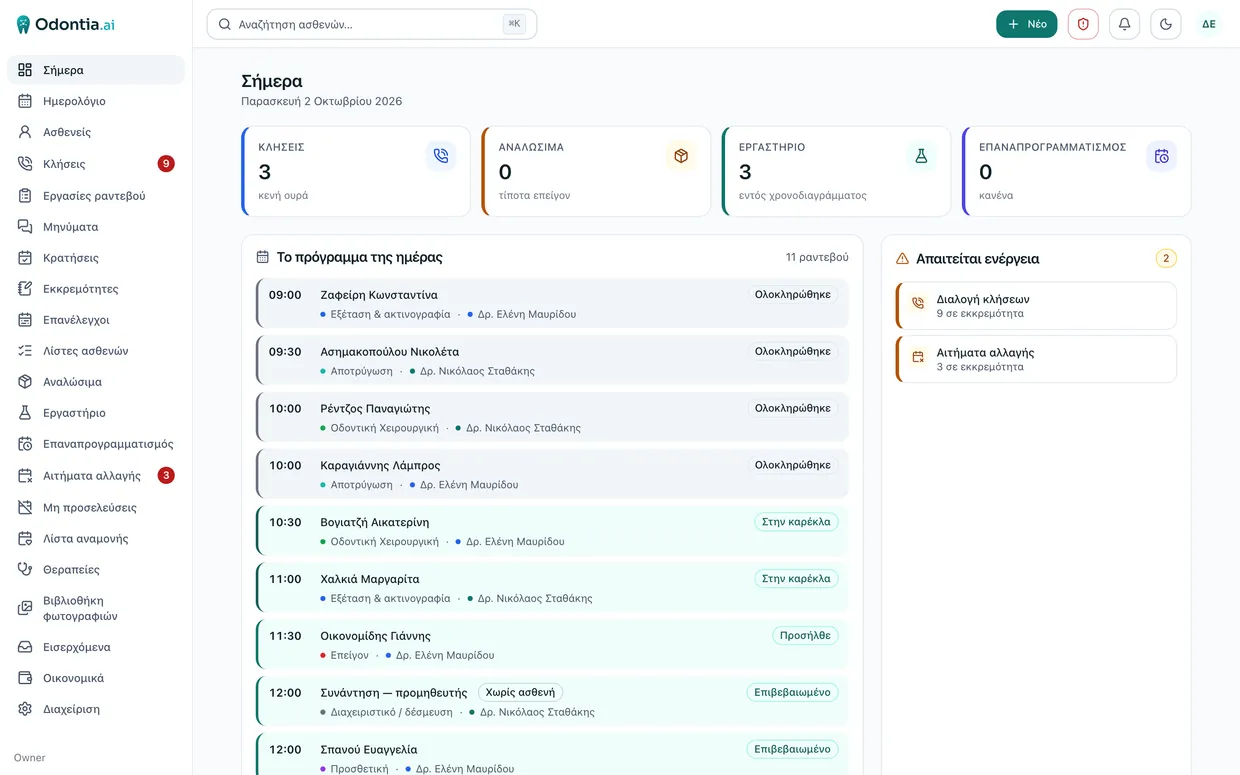Click the search magnifier icon
The width and height of the screenshot is (1240, 775).
click(x=225, y=24)
